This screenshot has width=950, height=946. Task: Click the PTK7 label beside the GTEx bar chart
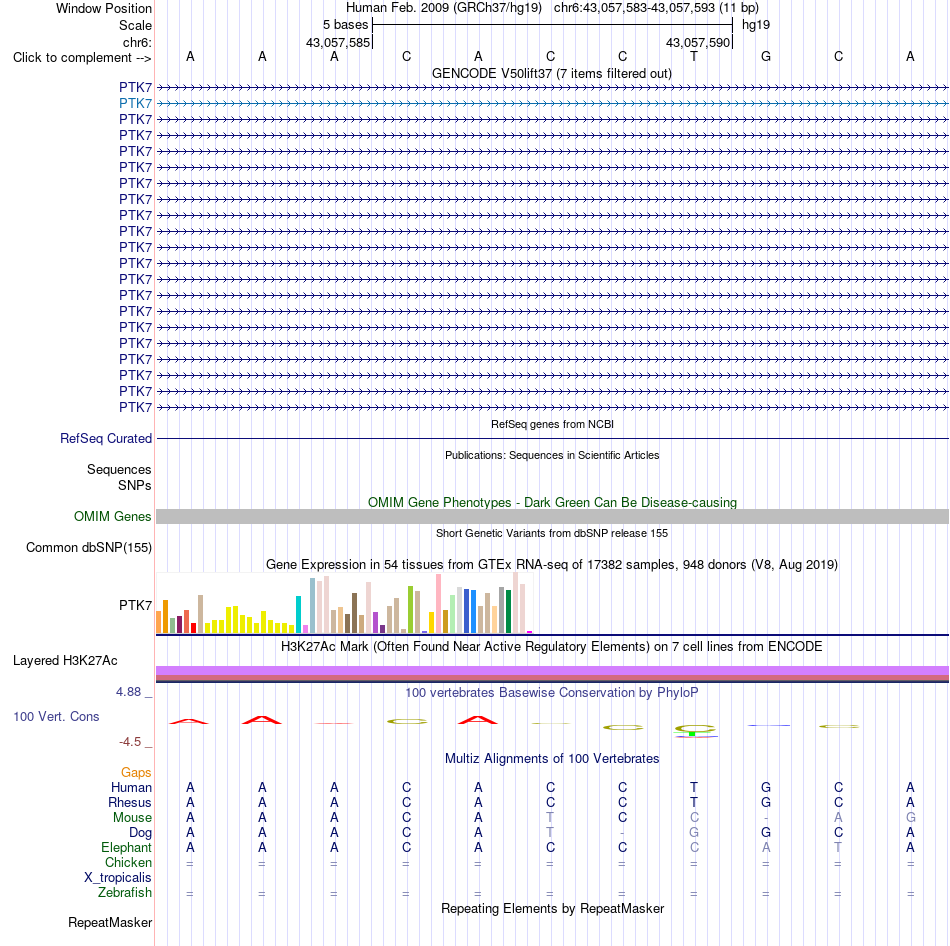(135, 605)
